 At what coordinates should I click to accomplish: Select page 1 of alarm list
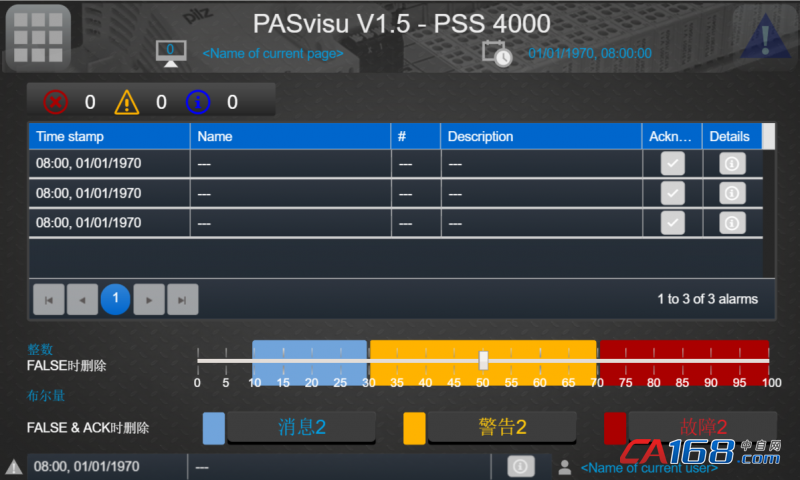pos(115,299)
